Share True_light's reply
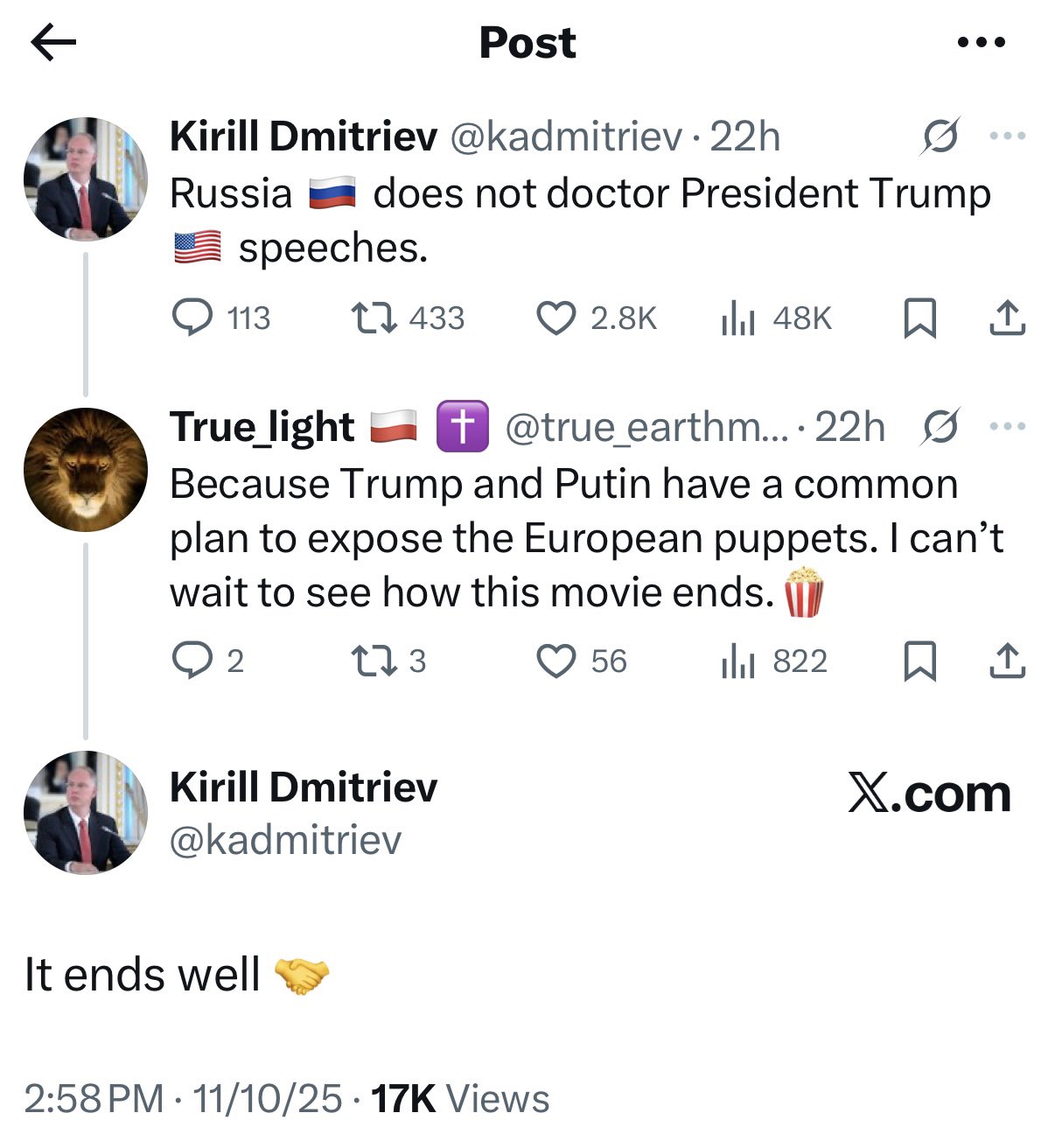This screenshot has height=1148, width=1055. (1007, 661)
